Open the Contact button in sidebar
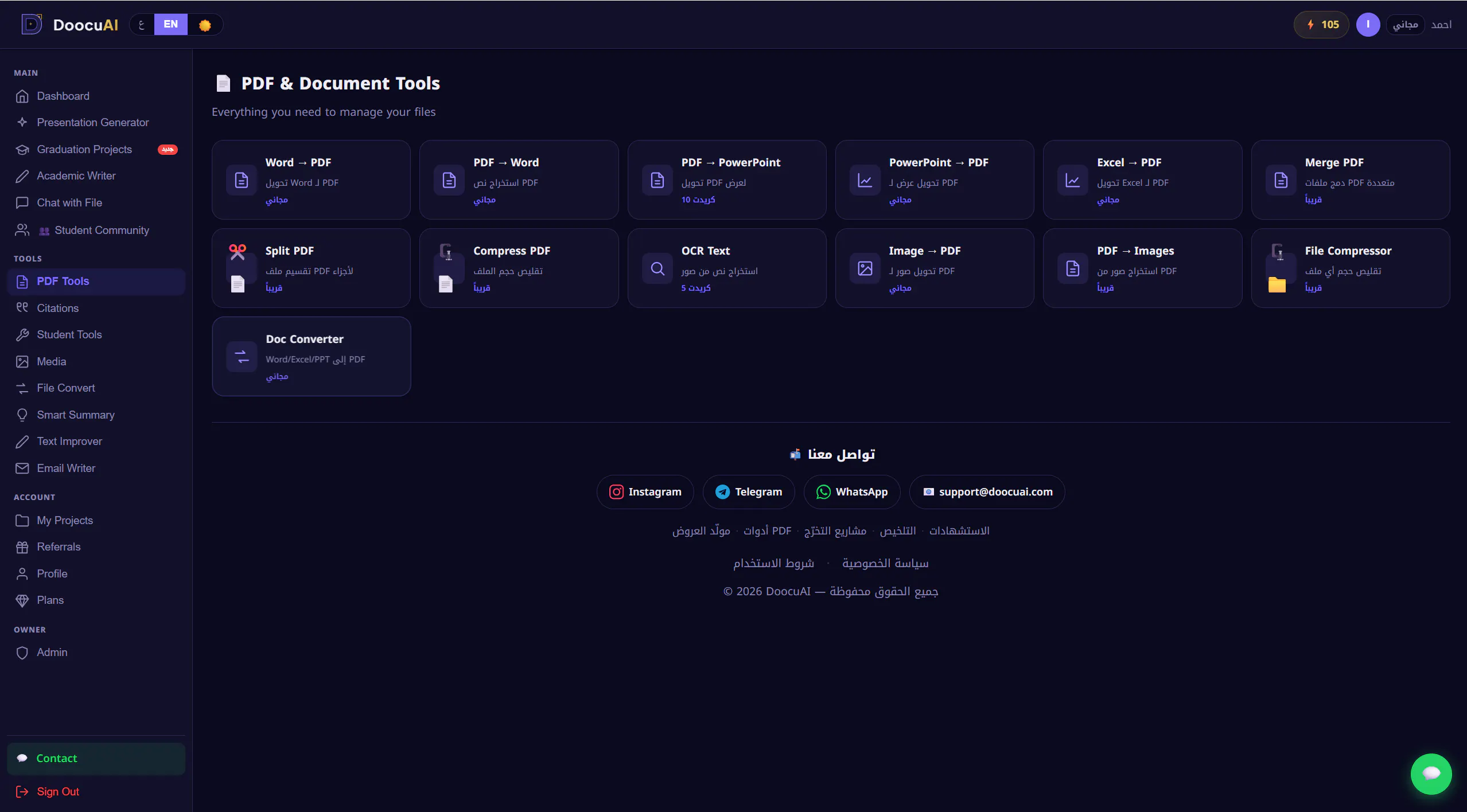This screenshot has width=1467, height=812. click(96, 759)
